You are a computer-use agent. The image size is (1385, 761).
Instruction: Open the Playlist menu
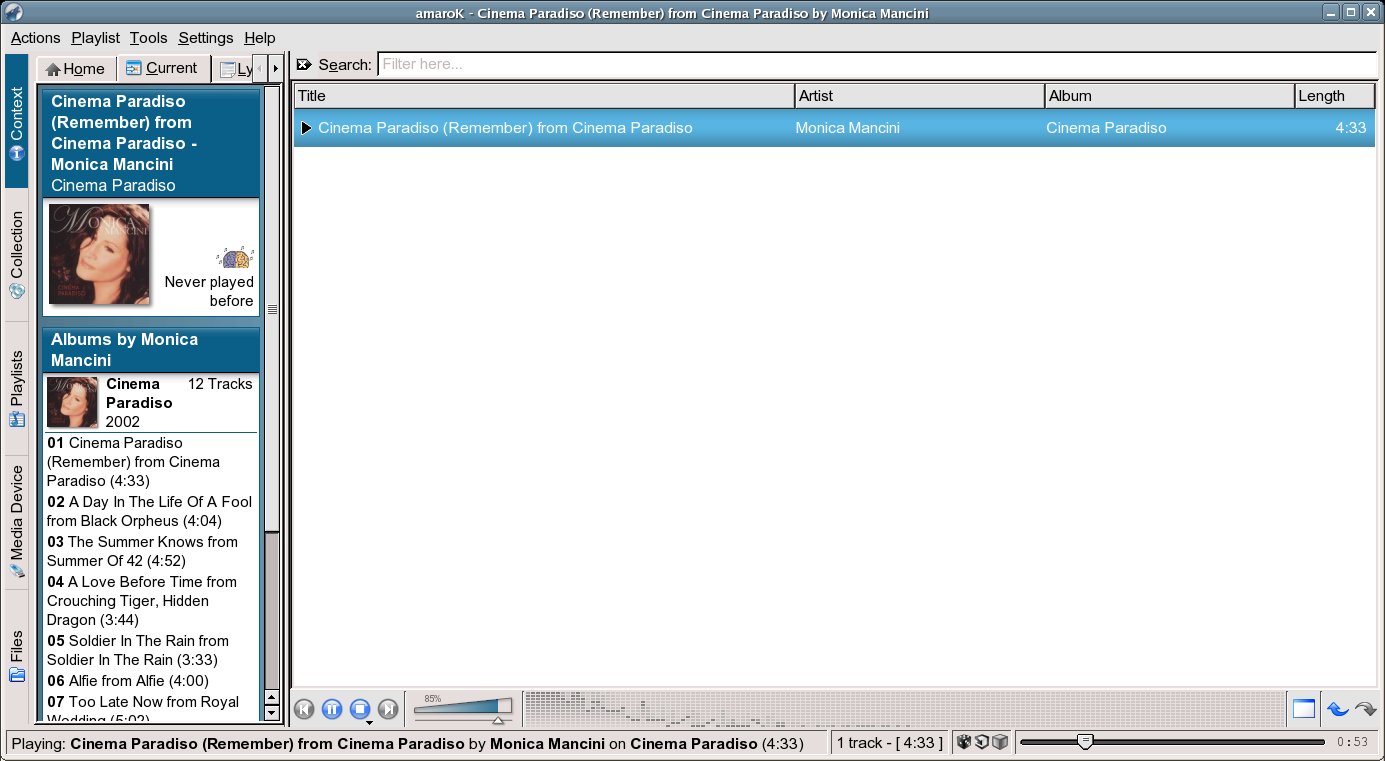click(95, 38)
